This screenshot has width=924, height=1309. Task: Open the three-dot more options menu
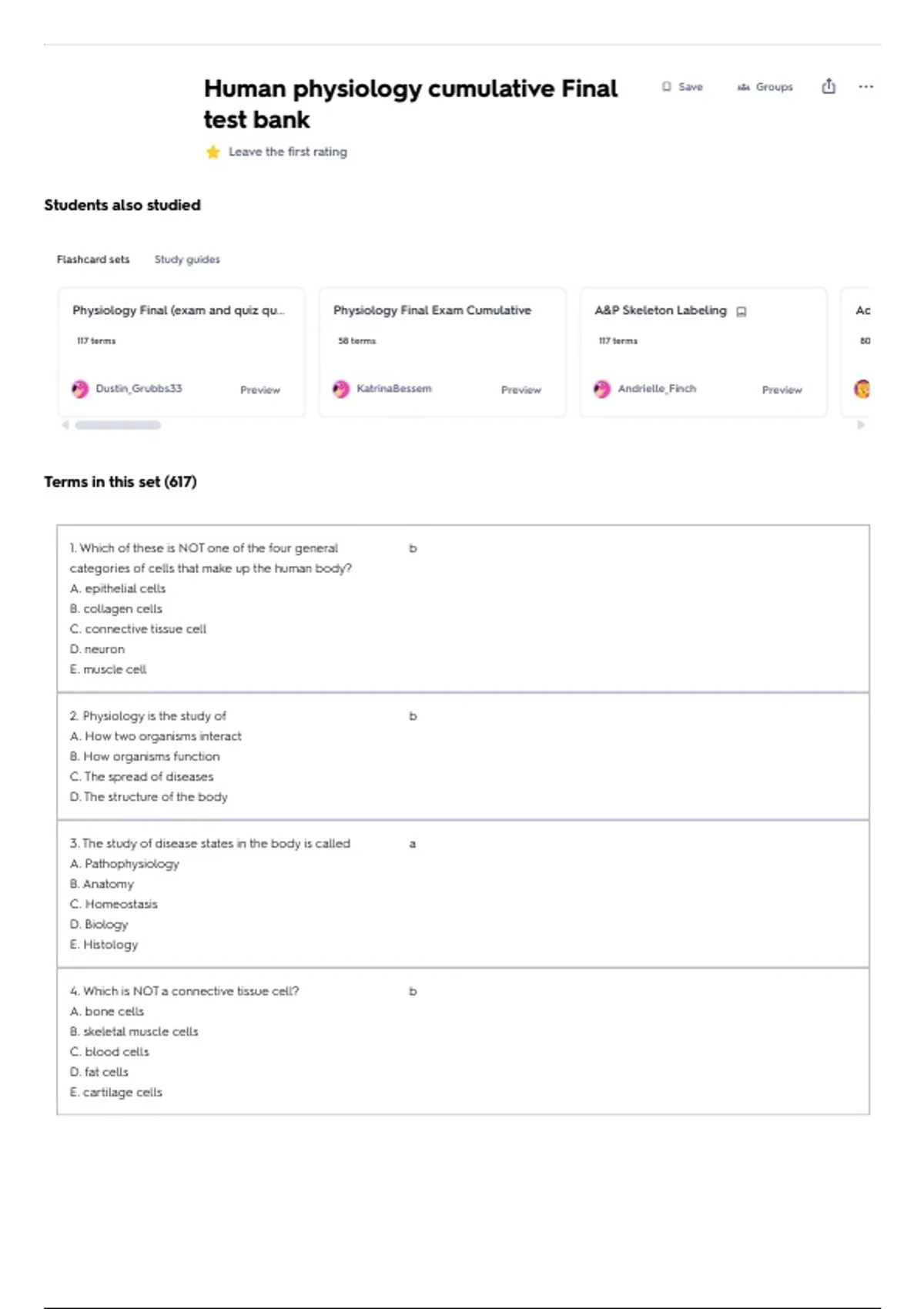point(866,87)
